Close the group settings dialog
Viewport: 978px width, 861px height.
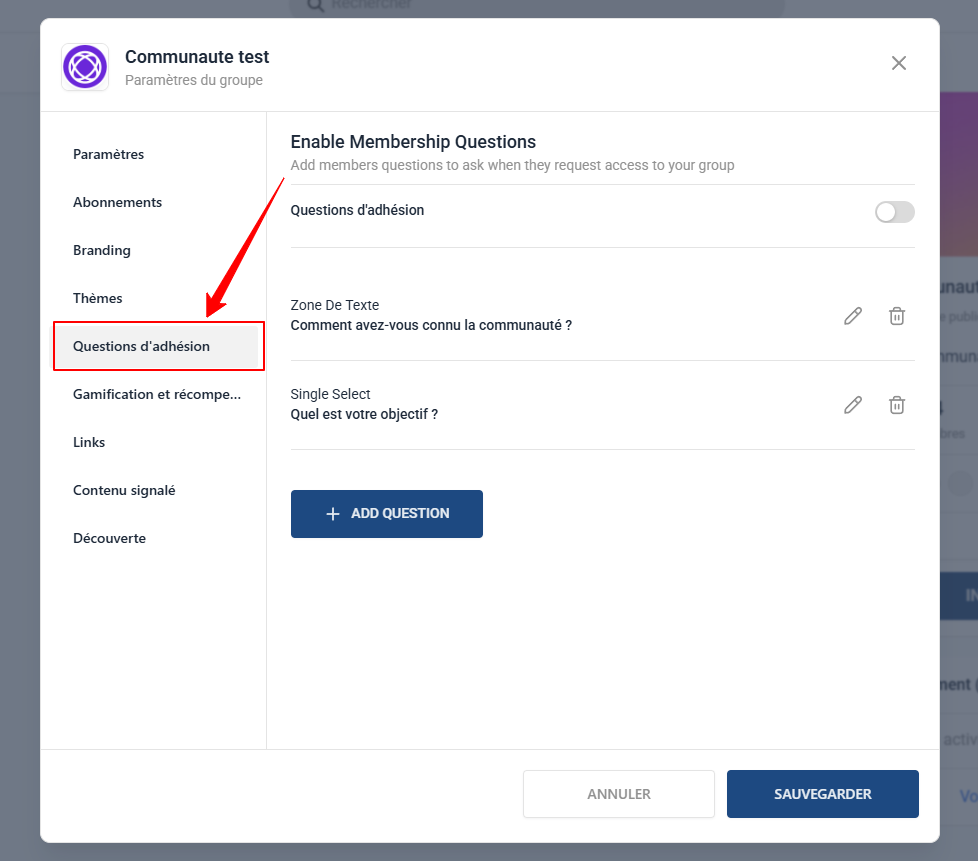pyautogui.click(x=898, y=63)
